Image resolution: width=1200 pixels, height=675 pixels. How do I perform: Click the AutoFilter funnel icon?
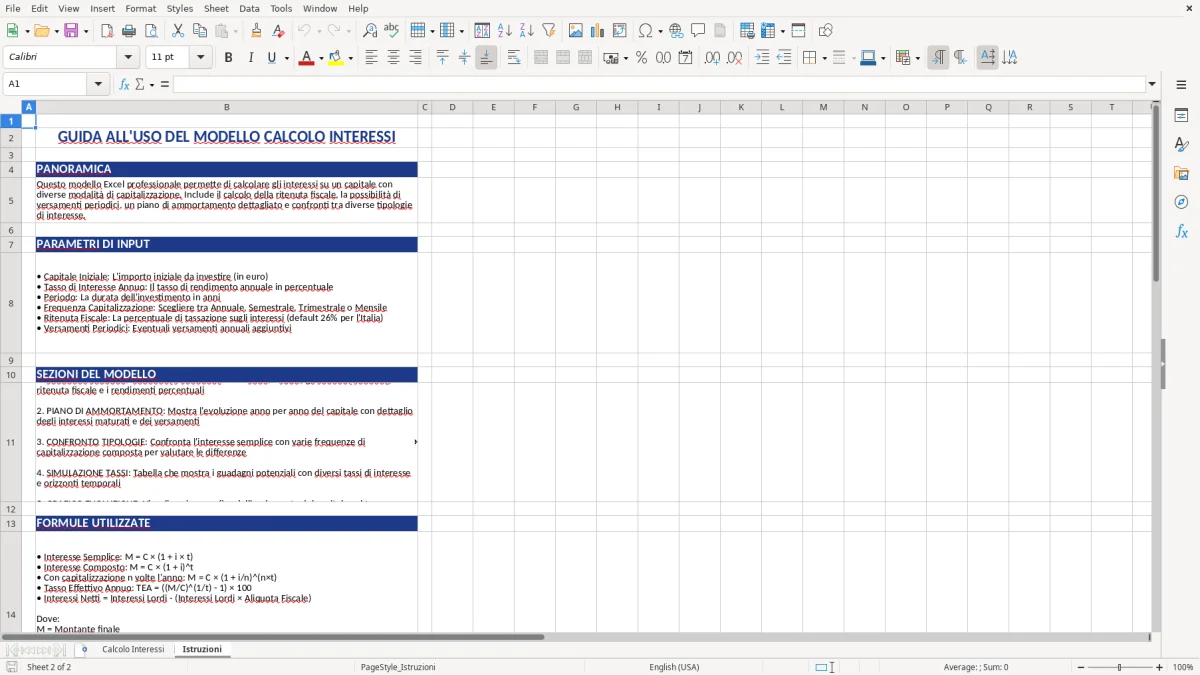click(x=549, y=31)
